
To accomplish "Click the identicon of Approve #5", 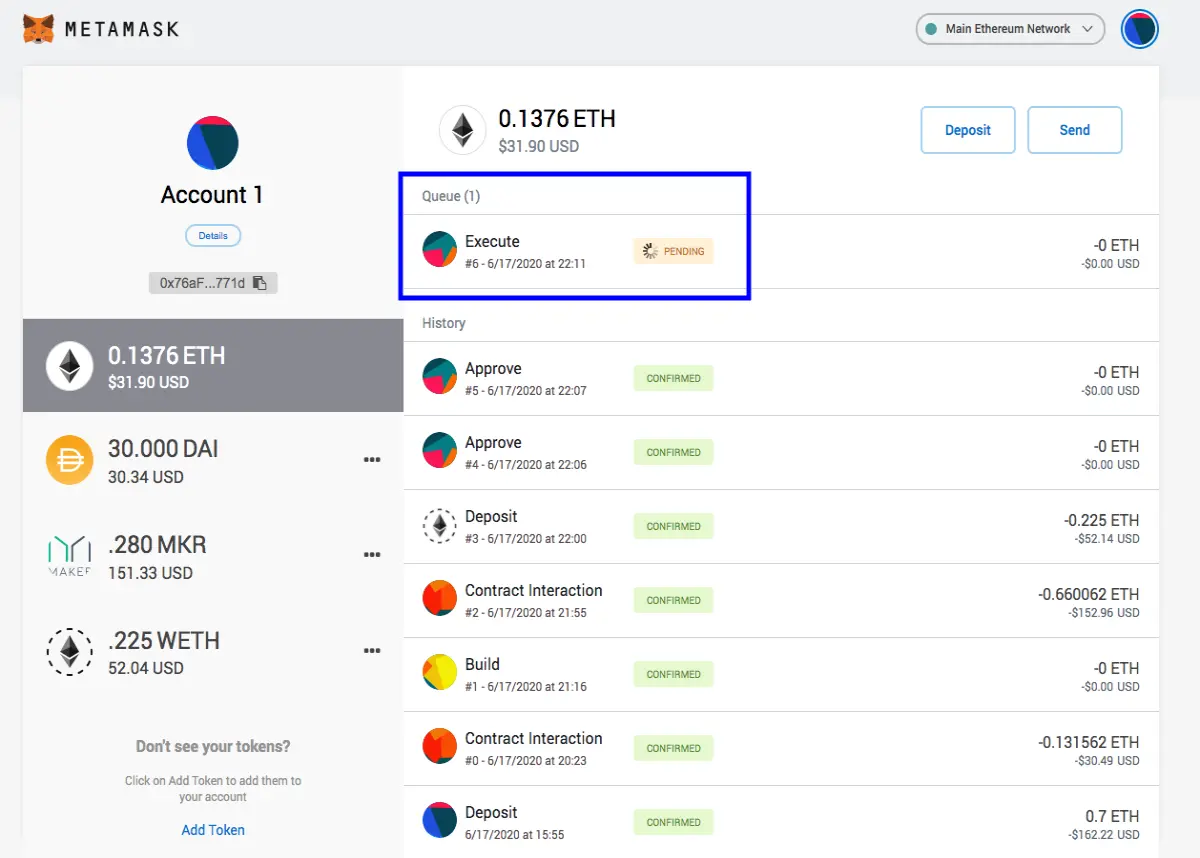I will [x=440, y=376].
